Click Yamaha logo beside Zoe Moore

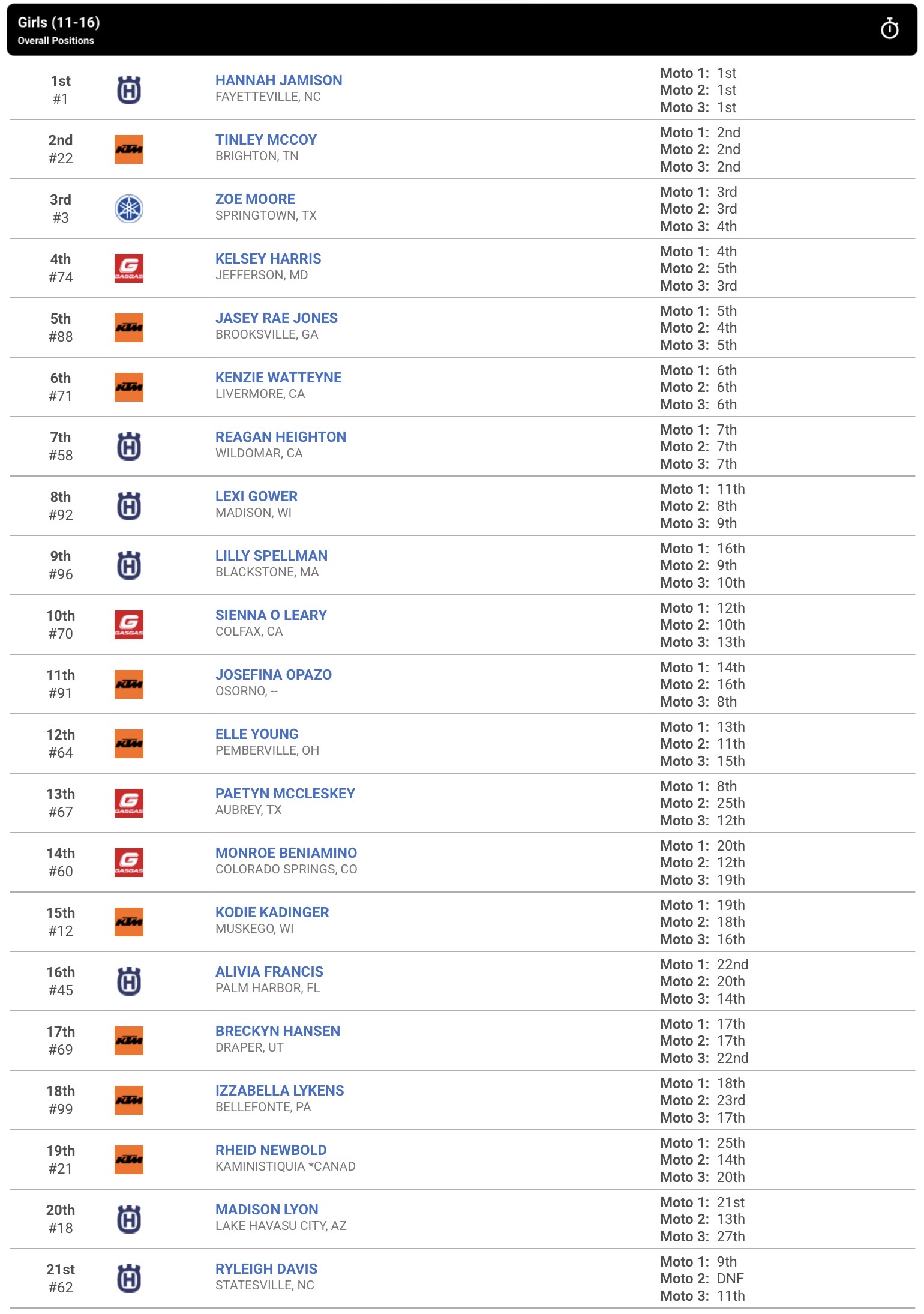129,209
